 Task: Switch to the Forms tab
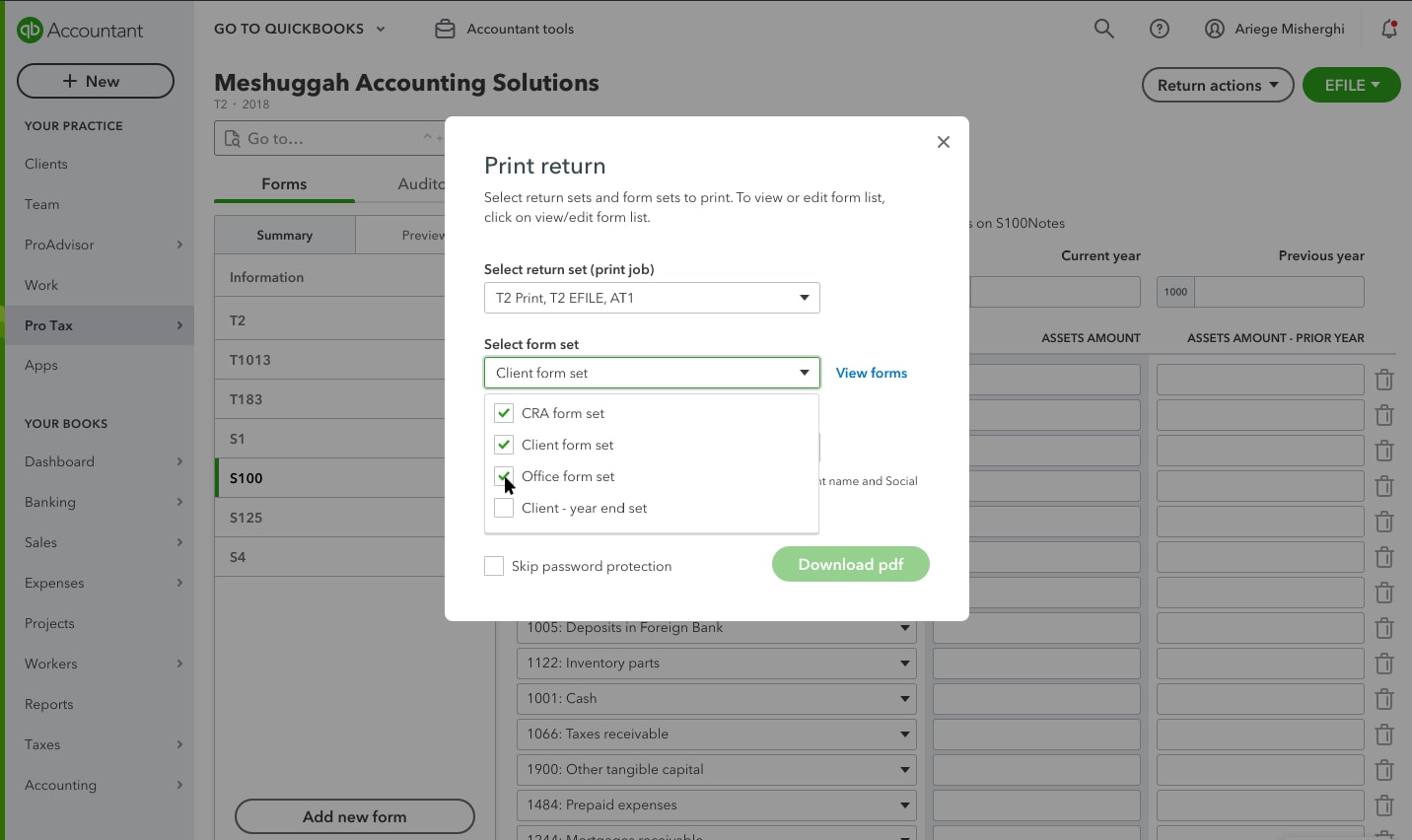pos(284,184)
